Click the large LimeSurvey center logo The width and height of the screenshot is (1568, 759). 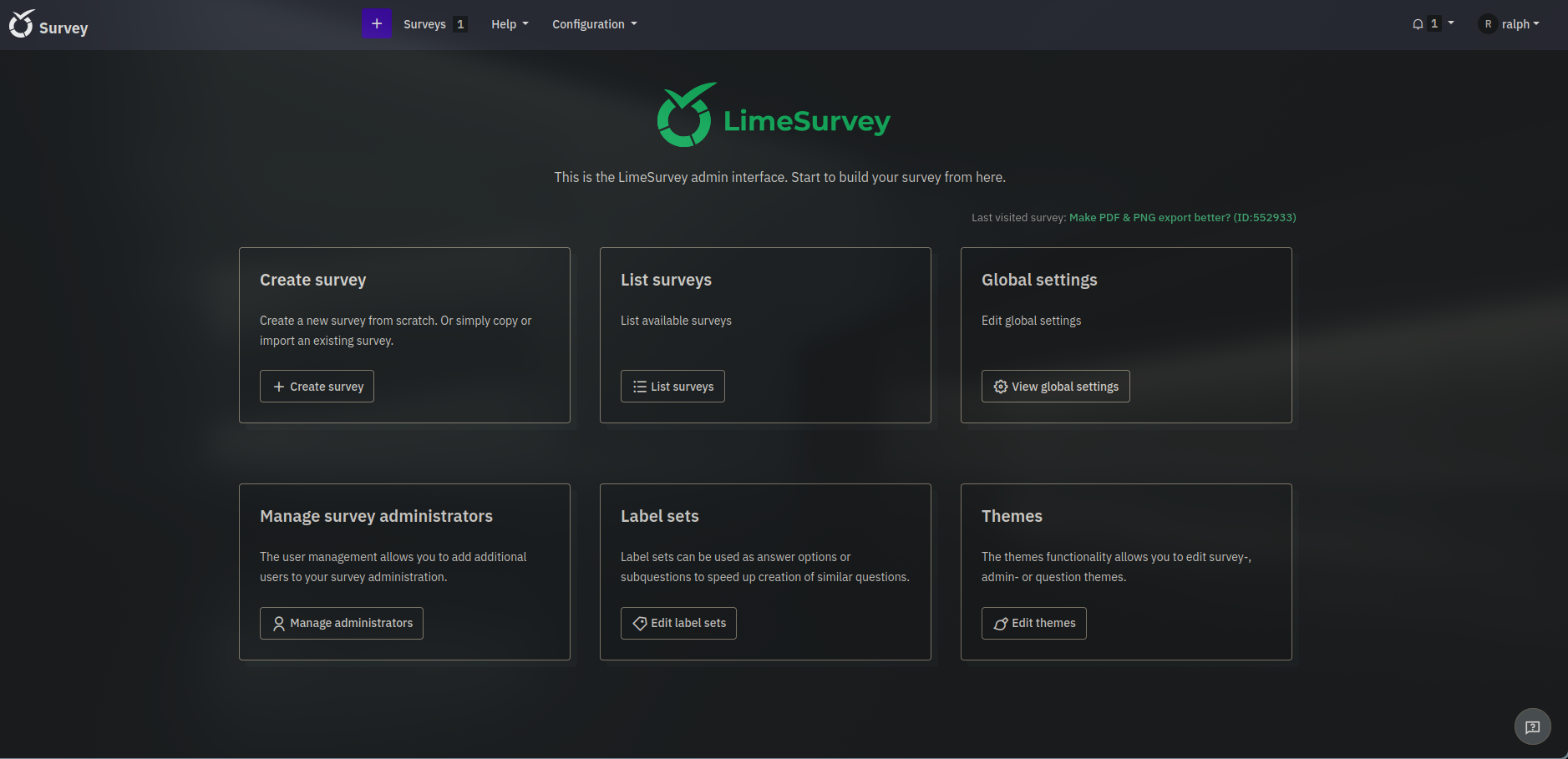(774, 116)
